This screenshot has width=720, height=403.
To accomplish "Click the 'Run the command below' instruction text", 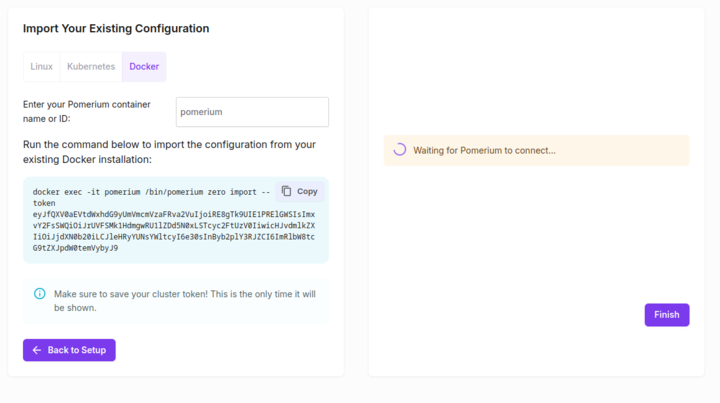I will tap(169, 152).
